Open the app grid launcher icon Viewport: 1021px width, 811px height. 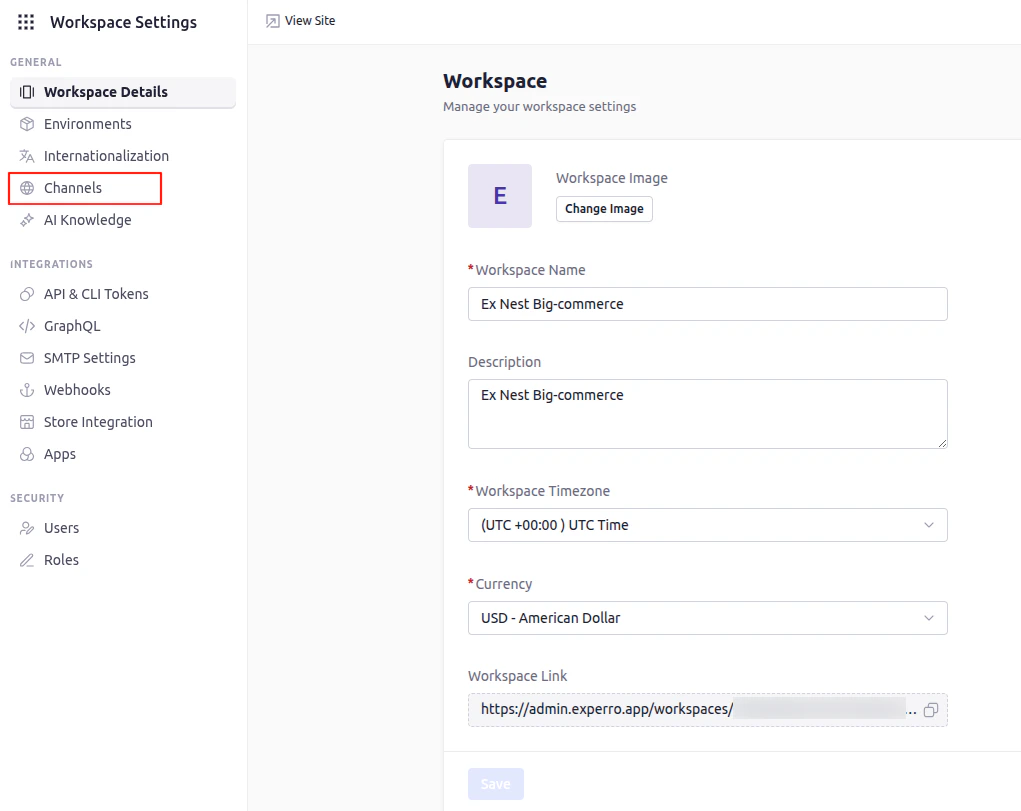point(26,22)
